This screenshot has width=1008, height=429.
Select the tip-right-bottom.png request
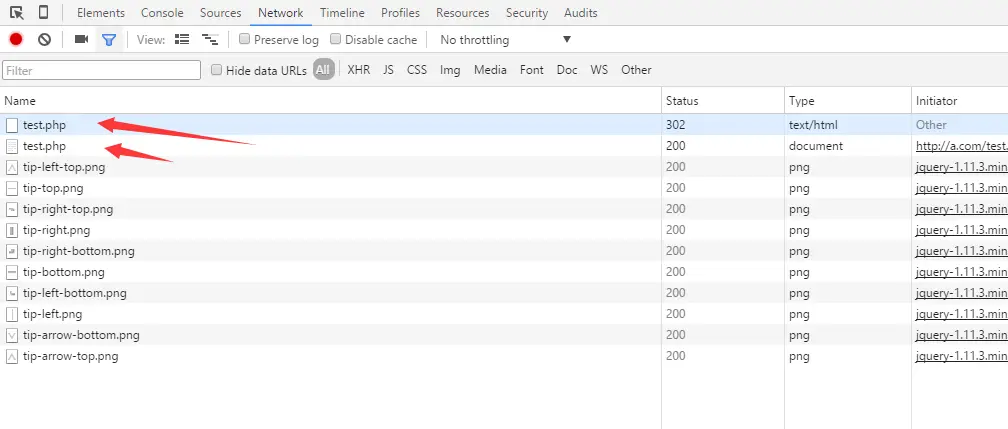coord(504,251)
